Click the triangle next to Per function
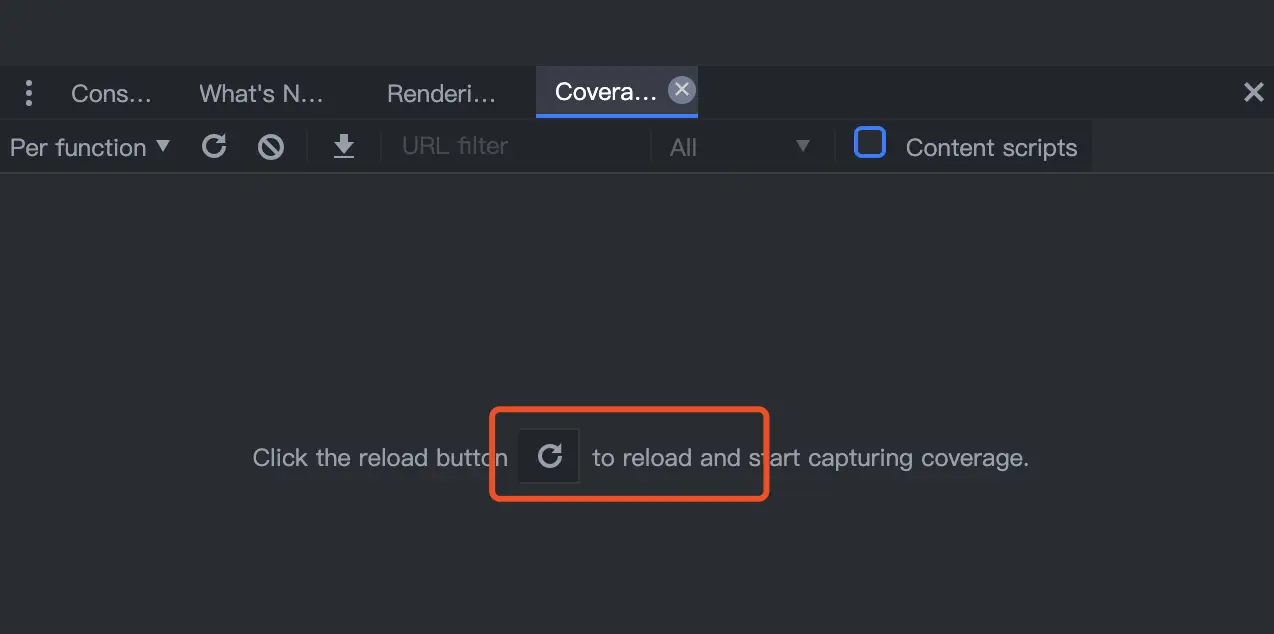 pos(163,146)
